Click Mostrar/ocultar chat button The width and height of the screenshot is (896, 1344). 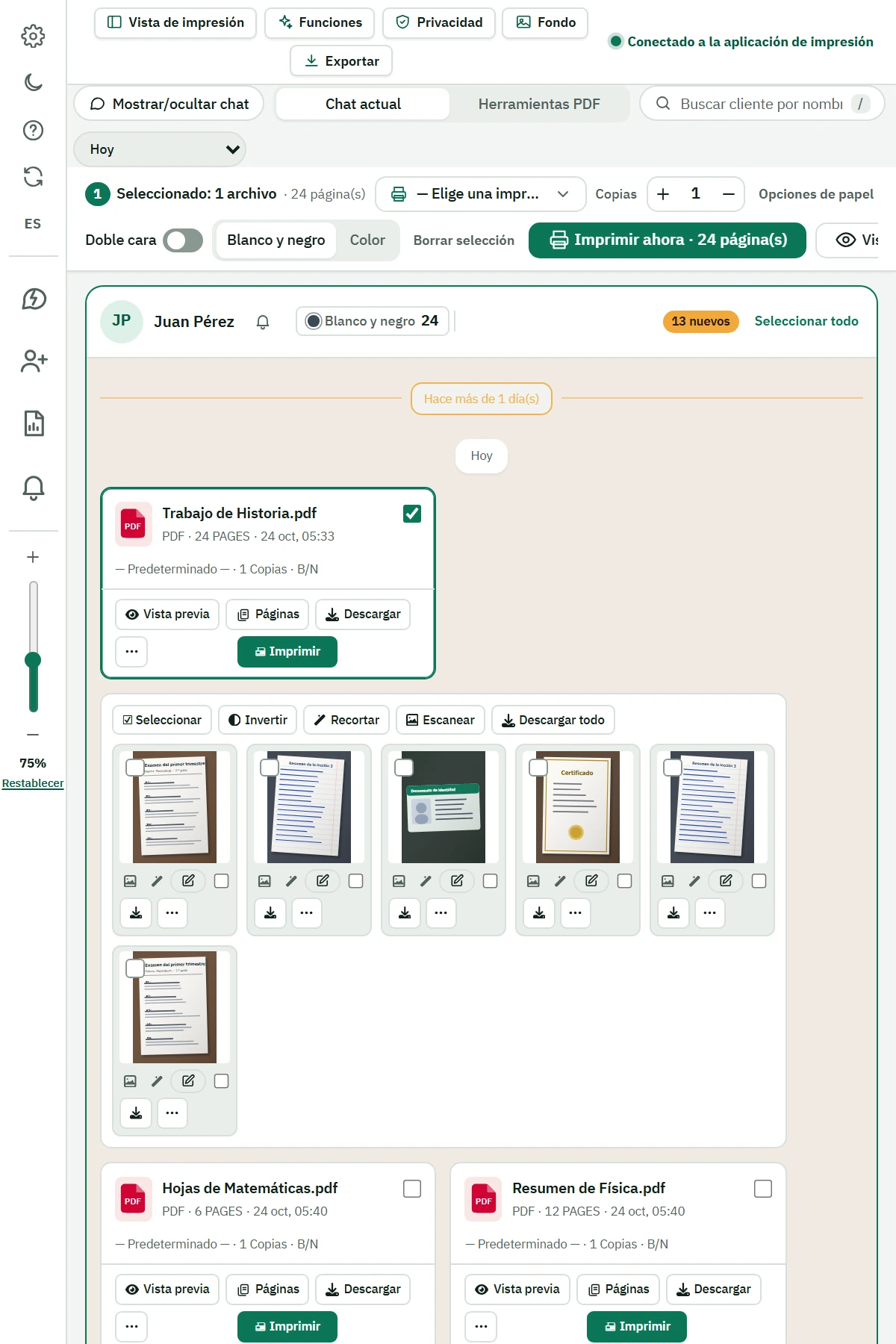click(169, 104)
